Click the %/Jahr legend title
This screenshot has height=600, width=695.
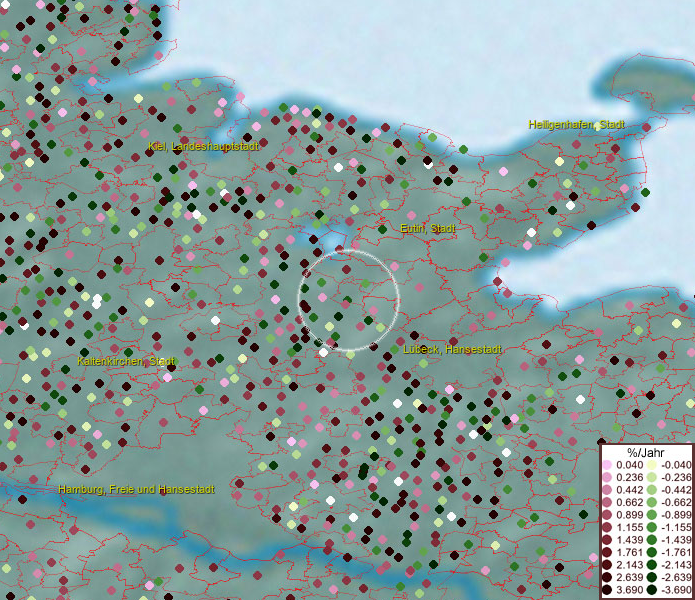tap(645, 452)
